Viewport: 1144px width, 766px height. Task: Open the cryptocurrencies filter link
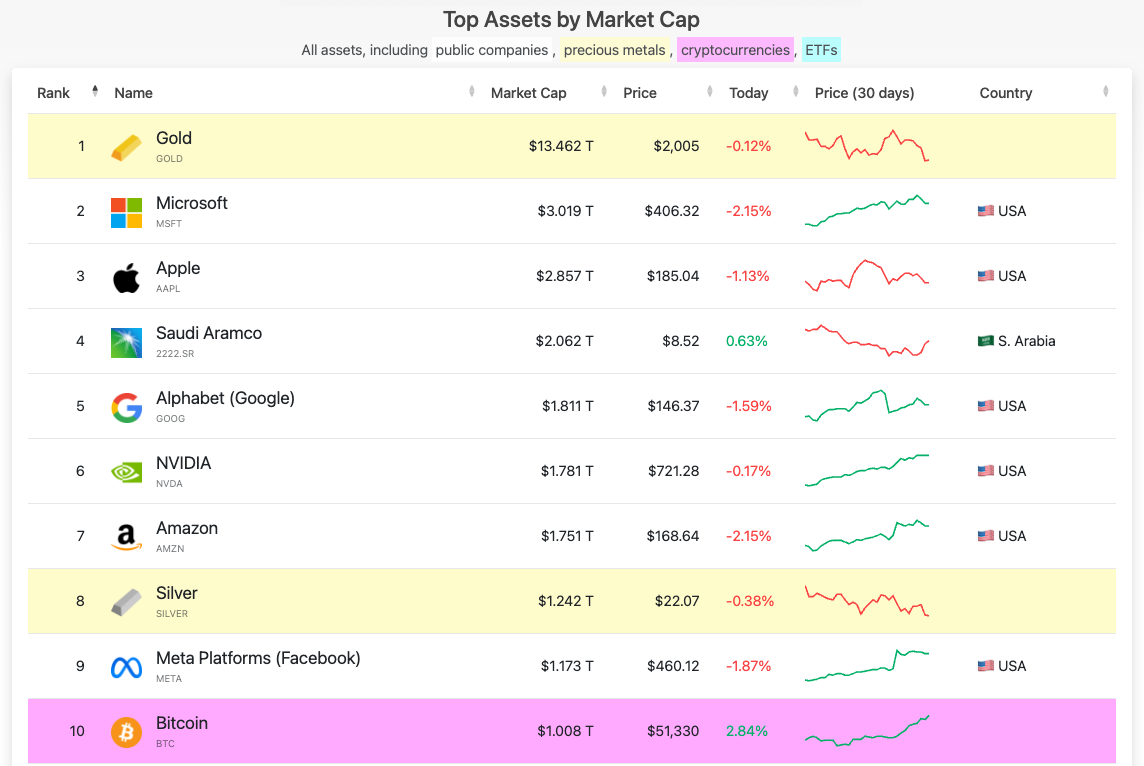coord(735,50)
